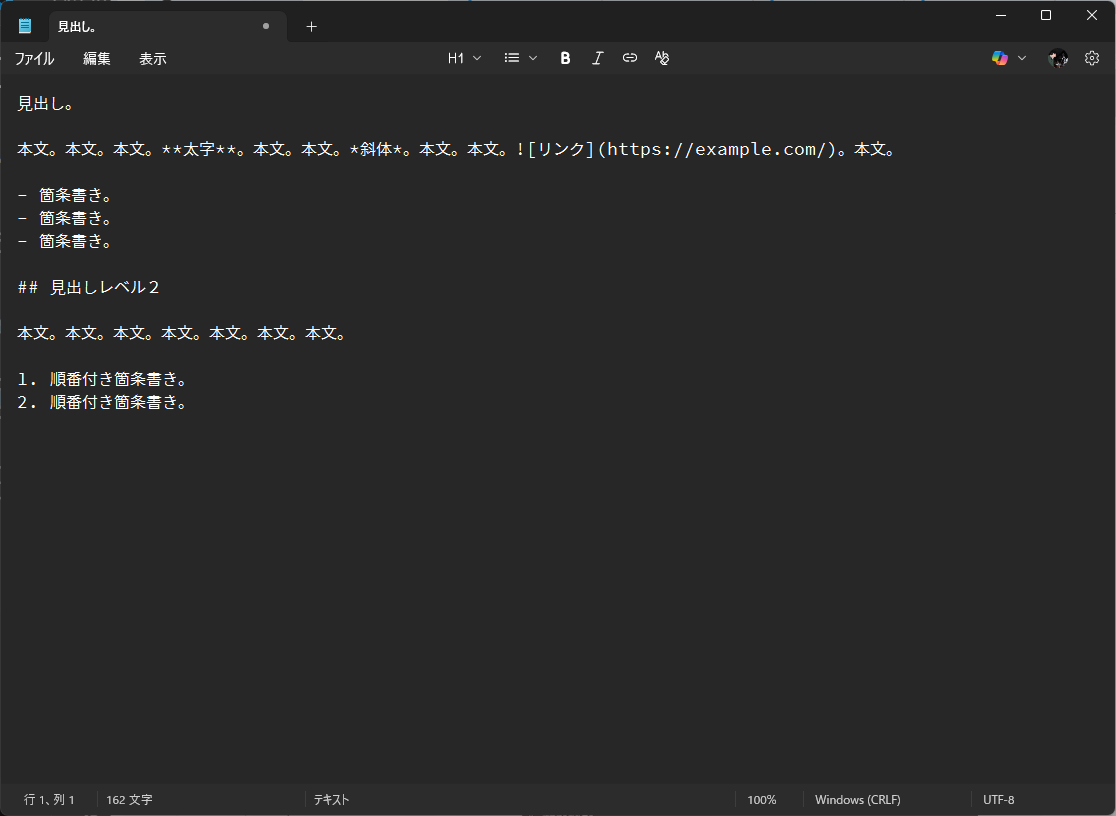Open the H1 heading style dropdown
Viewport: 1116px width, 816px height.
pyautogui.click(x=464, y=58)
